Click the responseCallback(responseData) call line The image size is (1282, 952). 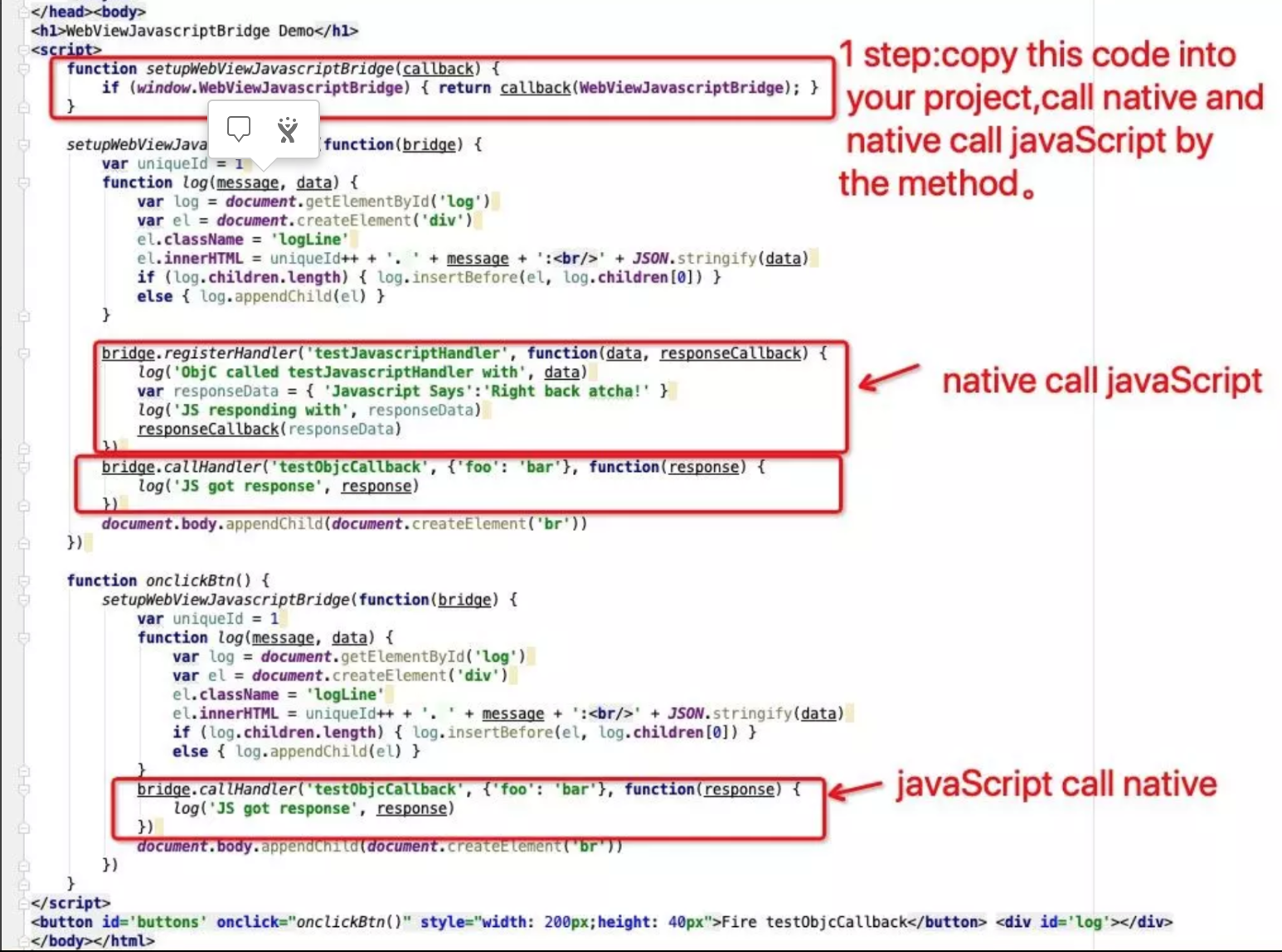pos(270,430)
